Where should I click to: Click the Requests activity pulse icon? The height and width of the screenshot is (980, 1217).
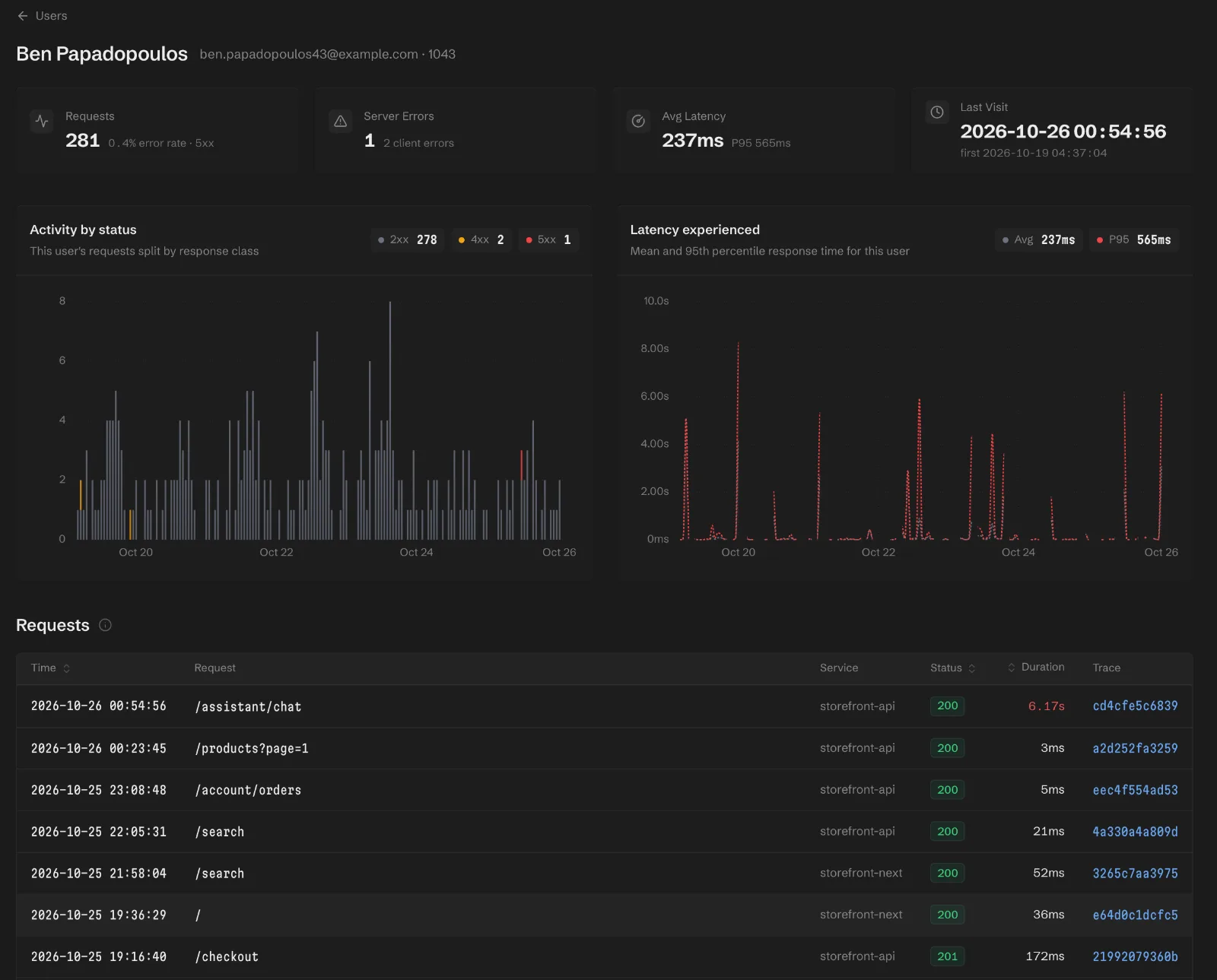pyautogui.click(x=42, y=121)
